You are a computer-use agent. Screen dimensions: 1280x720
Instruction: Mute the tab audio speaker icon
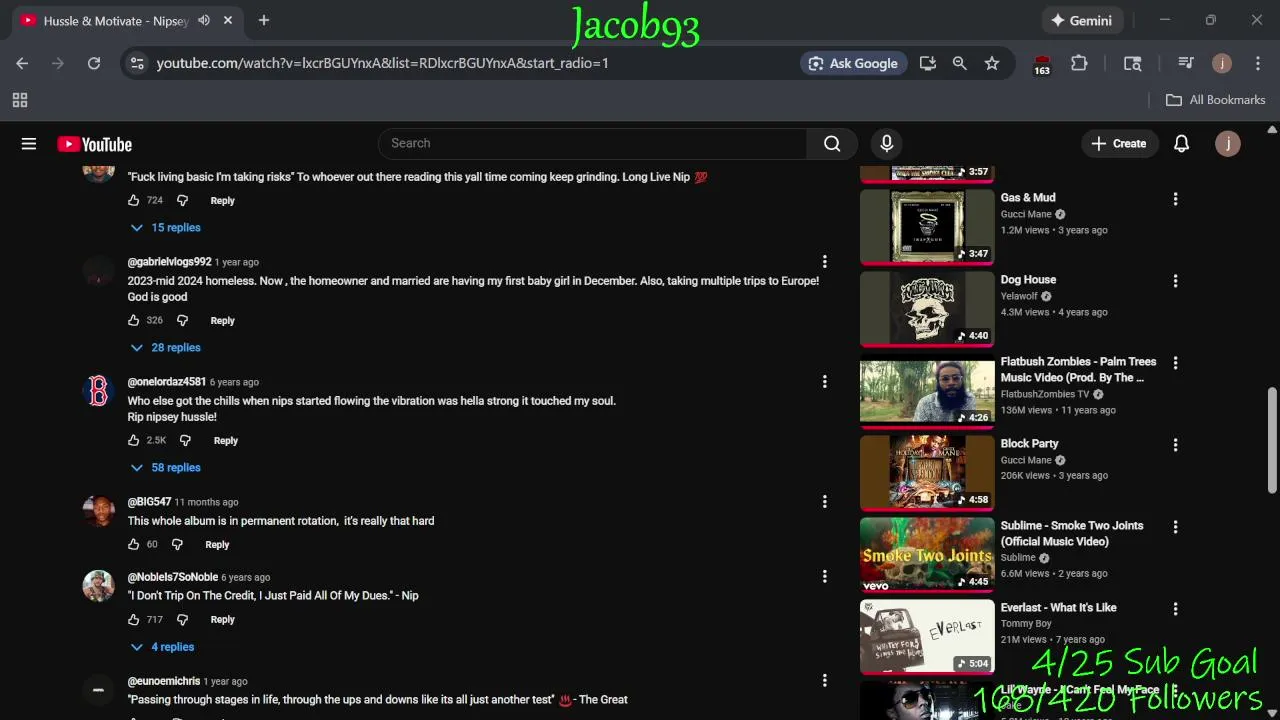[204, 20]
